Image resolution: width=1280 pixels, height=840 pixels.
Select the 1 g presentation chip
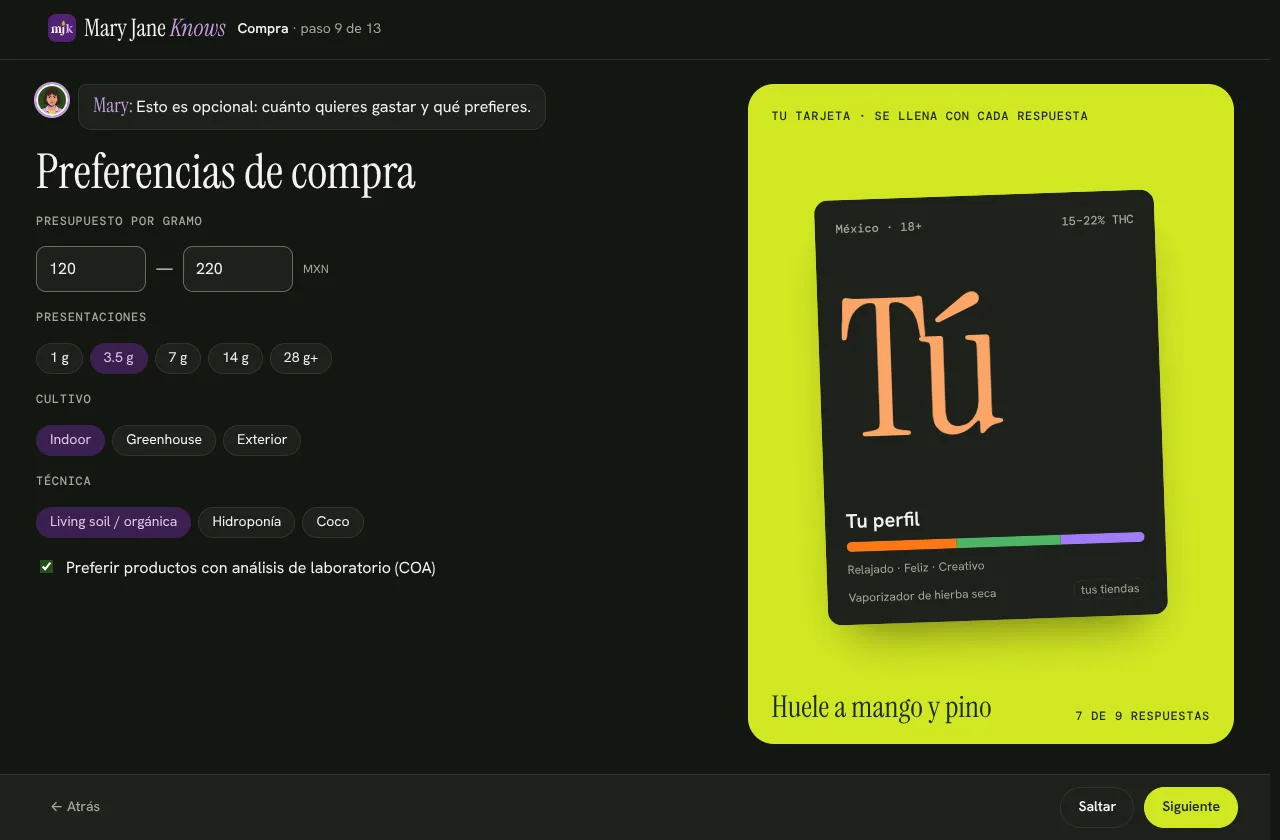coord(60,358)
